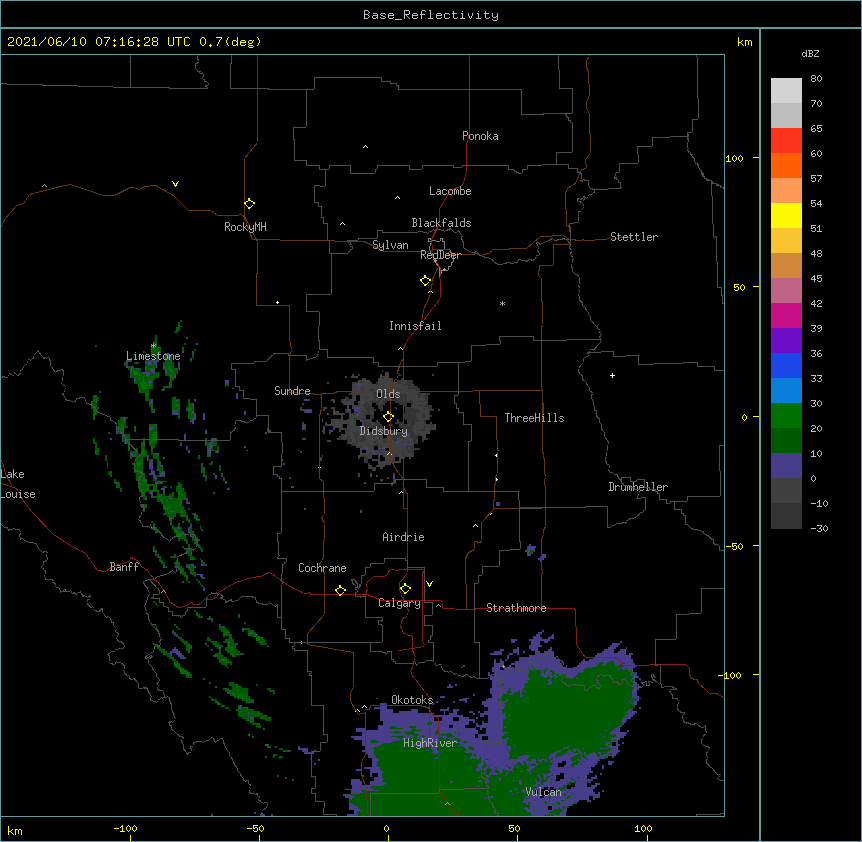This screenshot has height=842, width=862.
Task: Pick the light blue 30-33 dBZ swatch
Action: [x=786, y=390]
